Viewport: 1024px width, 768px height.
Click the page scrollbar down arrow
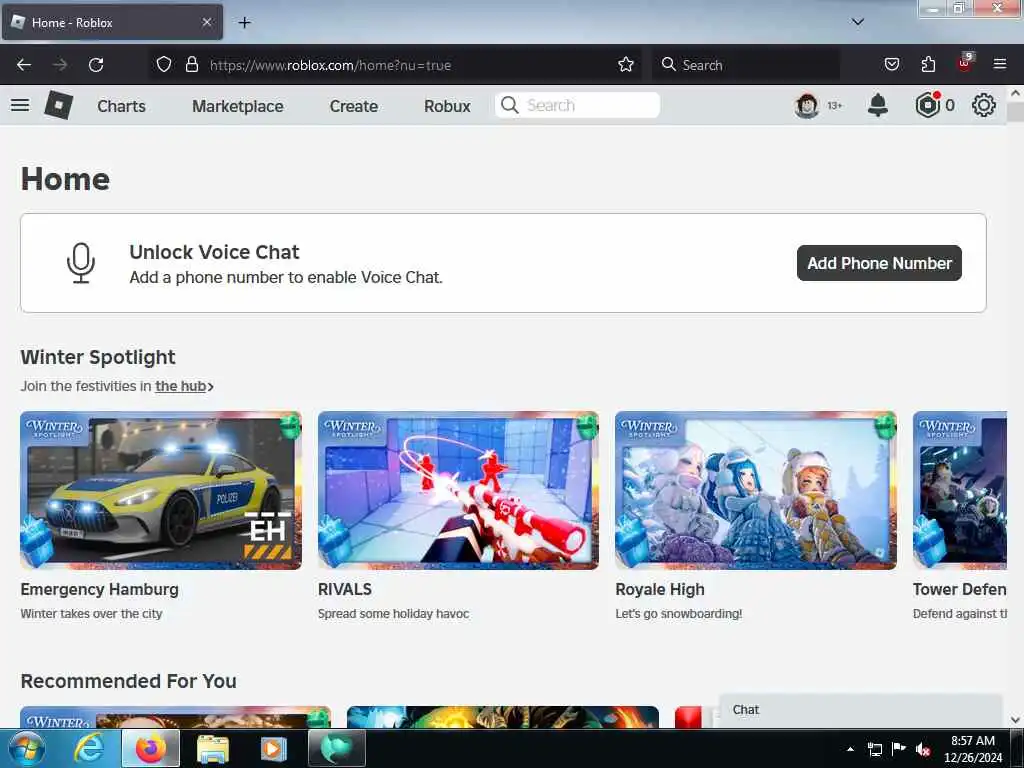click(x=1016, y=720)
